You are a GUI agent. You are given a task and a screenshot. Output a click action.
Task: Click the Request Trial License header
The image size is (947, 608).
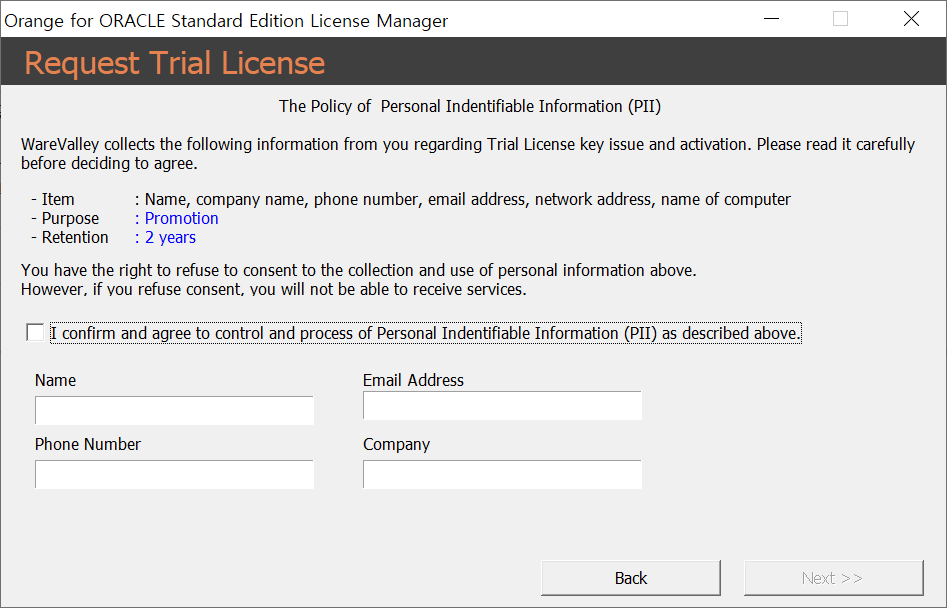[175, 63]
